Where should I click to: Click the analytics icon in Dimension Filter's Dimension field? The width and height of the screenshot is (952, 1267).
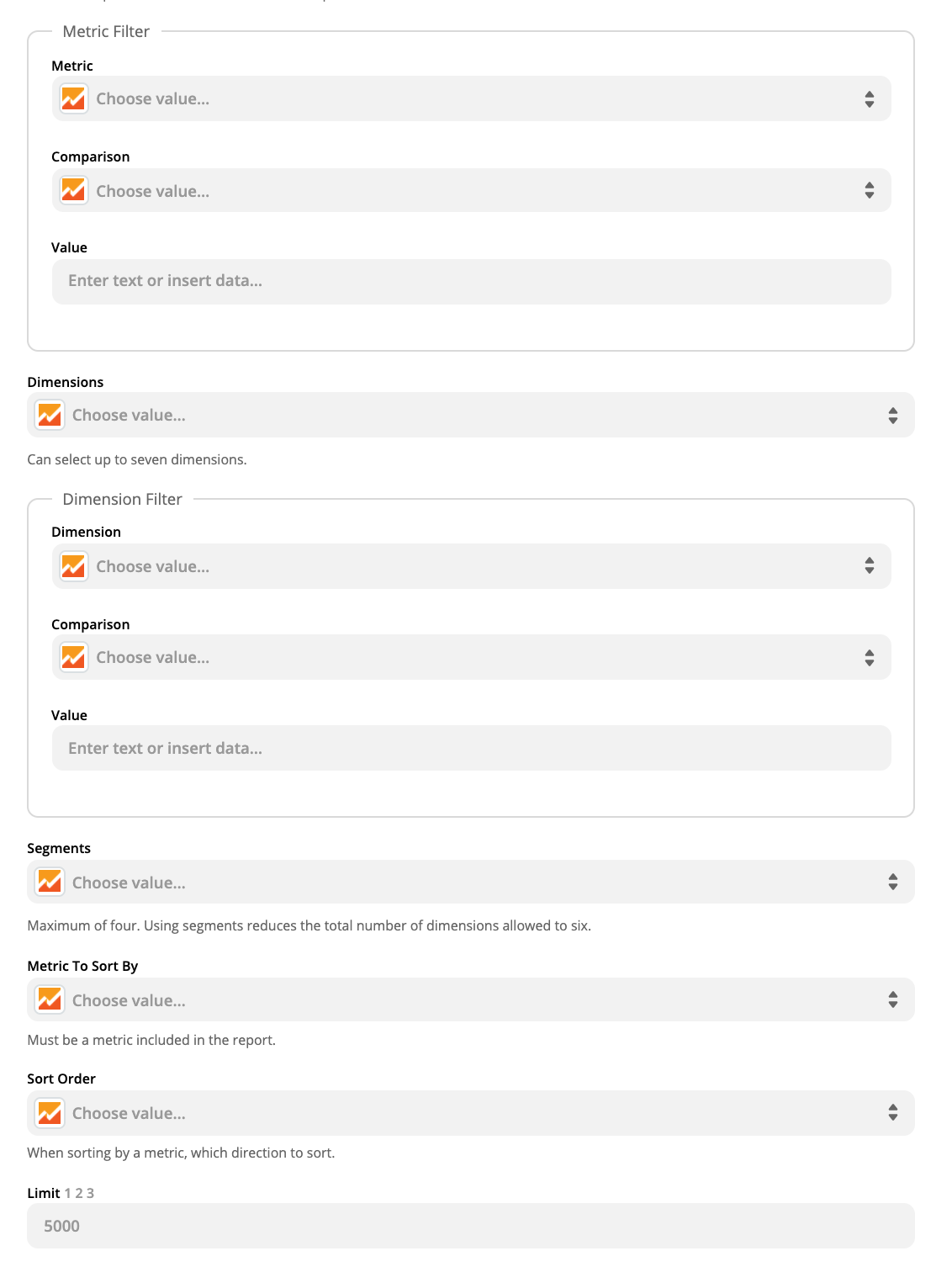(73, 566)
